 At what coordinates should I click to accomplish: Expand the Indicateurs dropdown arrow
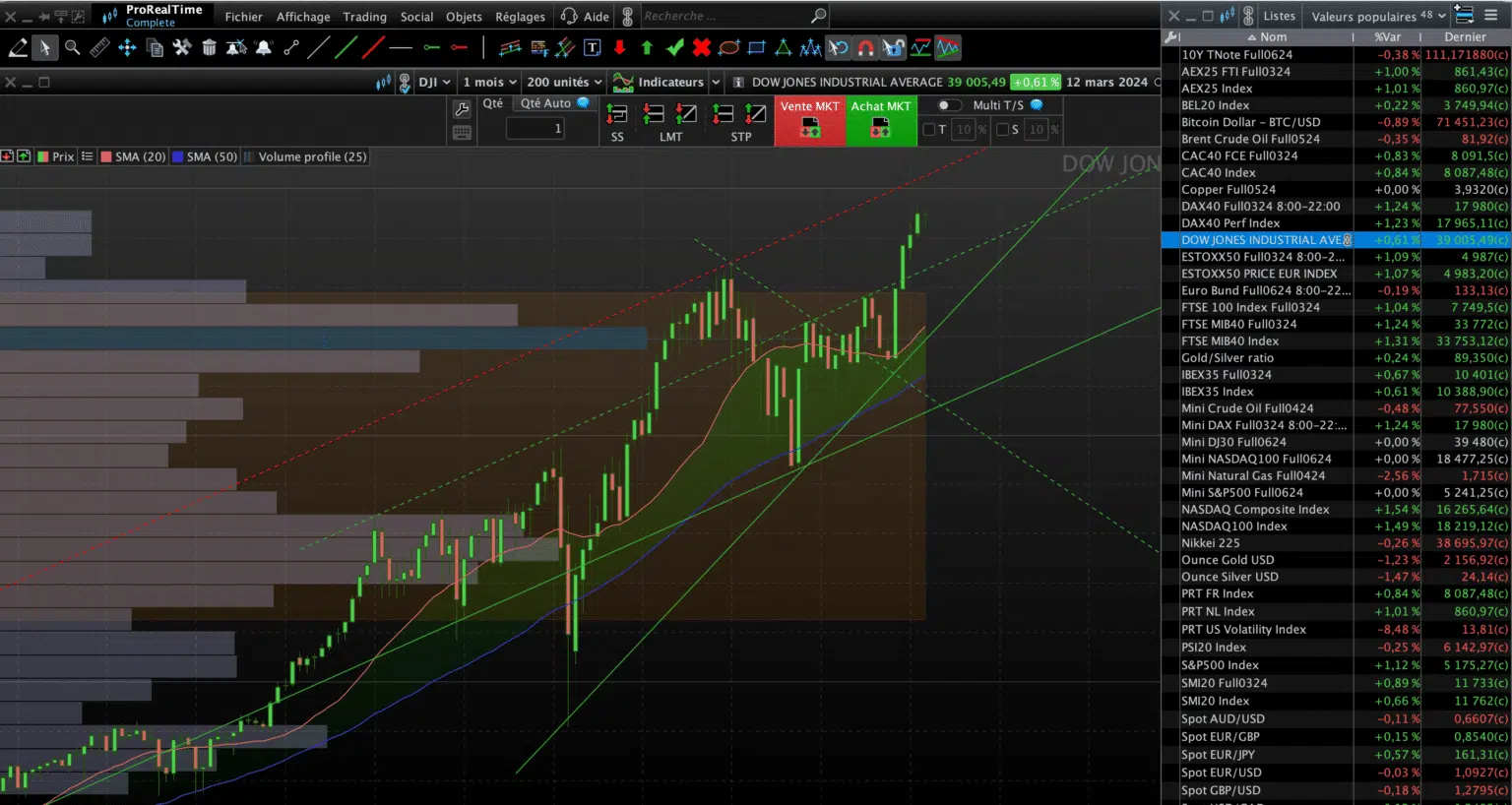point(716,83)
